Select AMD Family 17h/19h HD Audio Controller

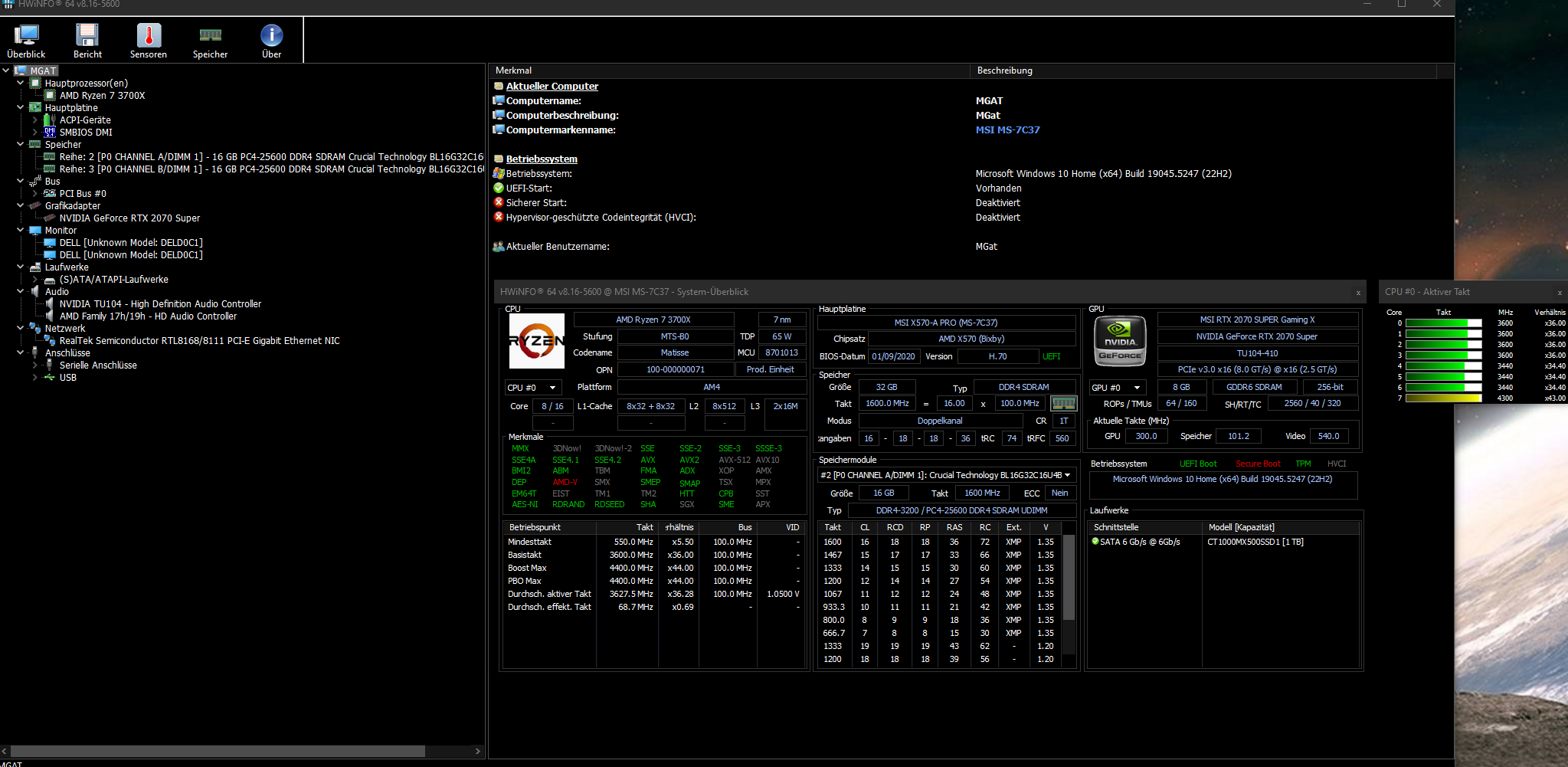[x=148, y=316]
